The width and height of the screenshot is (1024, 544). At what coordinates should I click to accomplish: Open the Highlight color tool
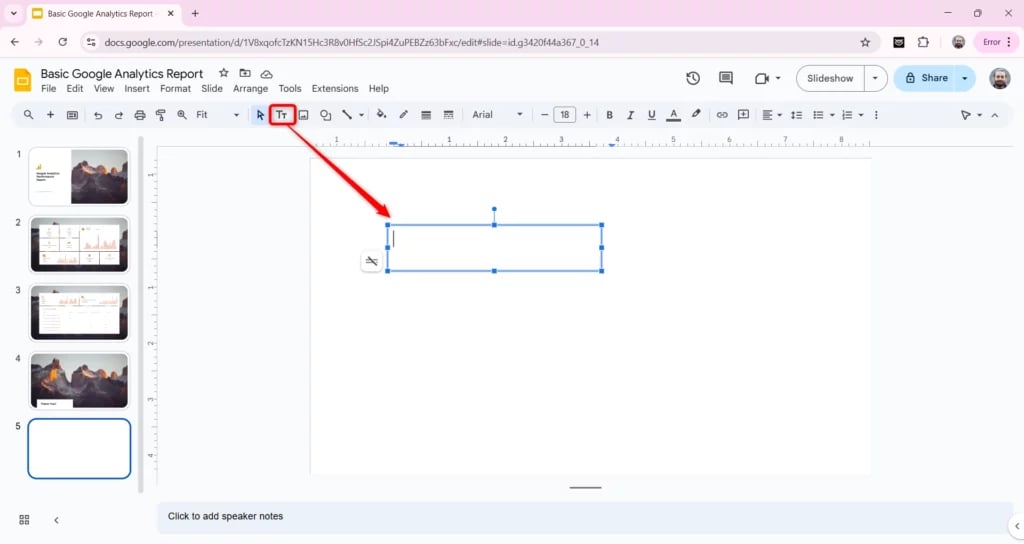696,114
